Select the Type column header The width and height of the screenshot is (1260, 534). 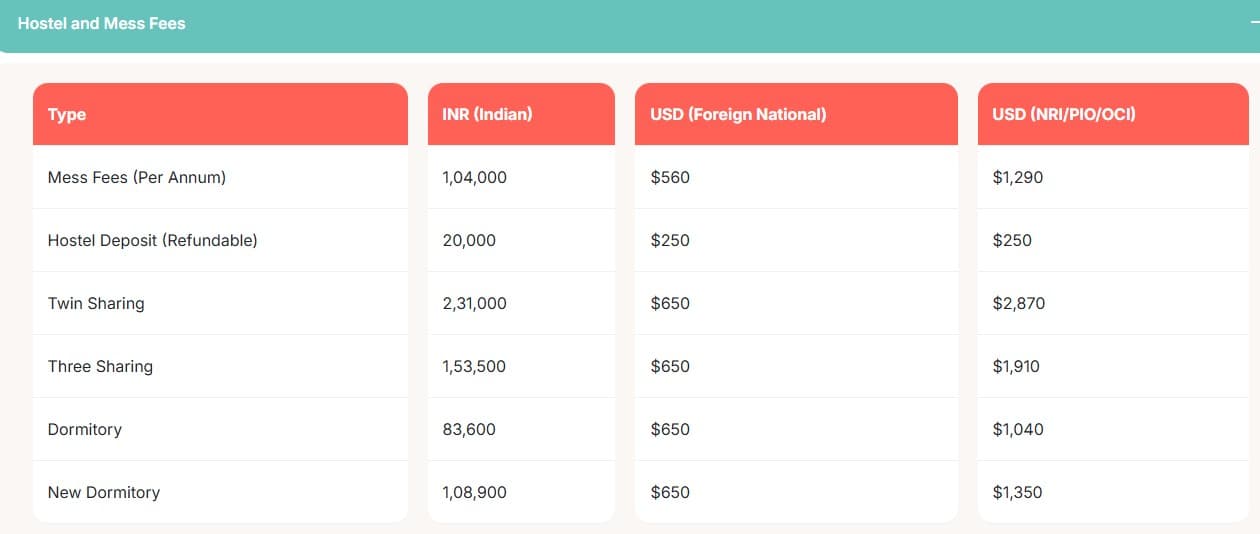[67, 114]
